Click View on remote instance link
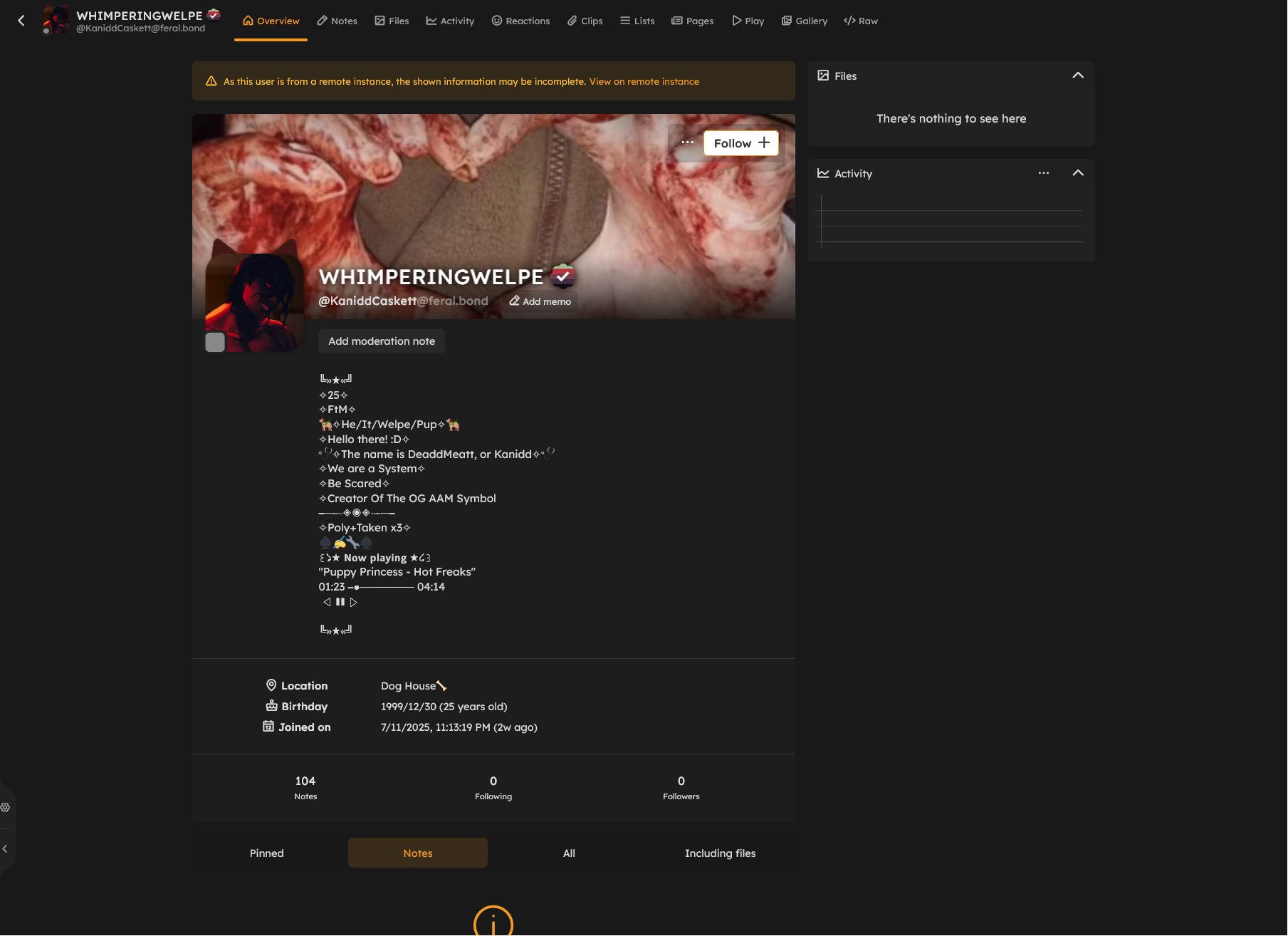 tap(644, 81)
